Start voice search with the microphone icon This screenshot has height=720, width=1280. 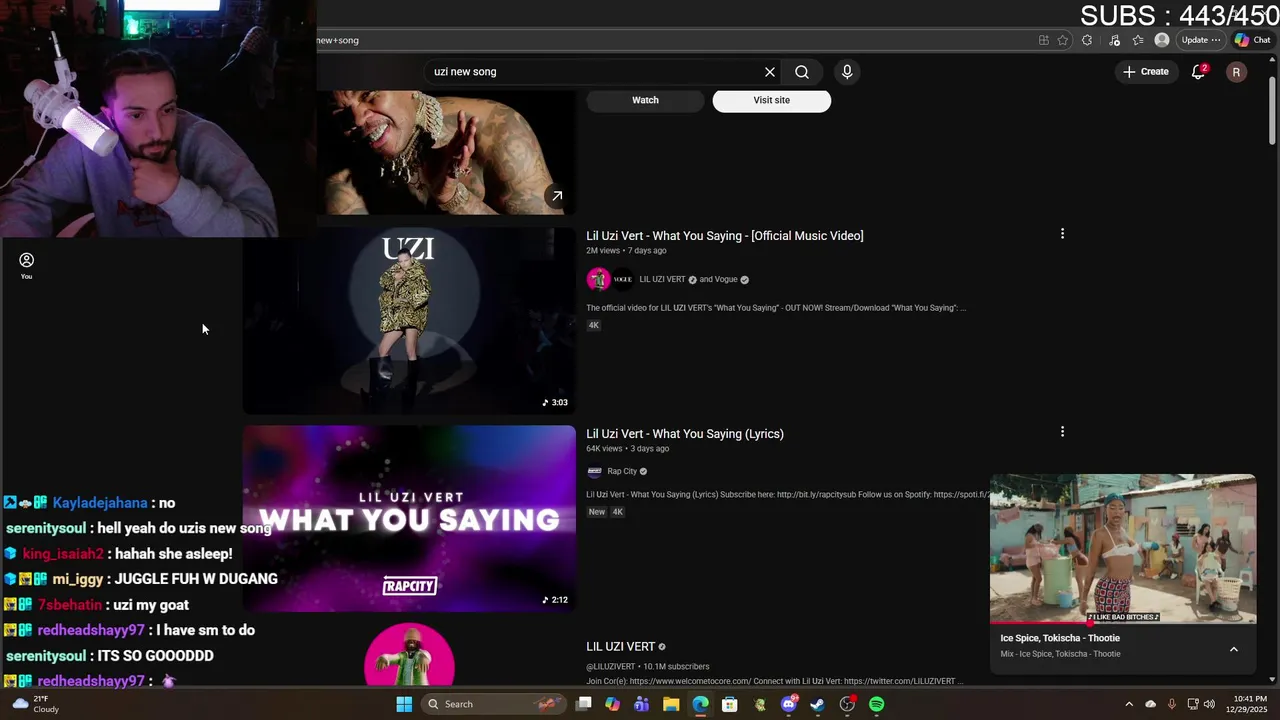(x=847, y=72)
